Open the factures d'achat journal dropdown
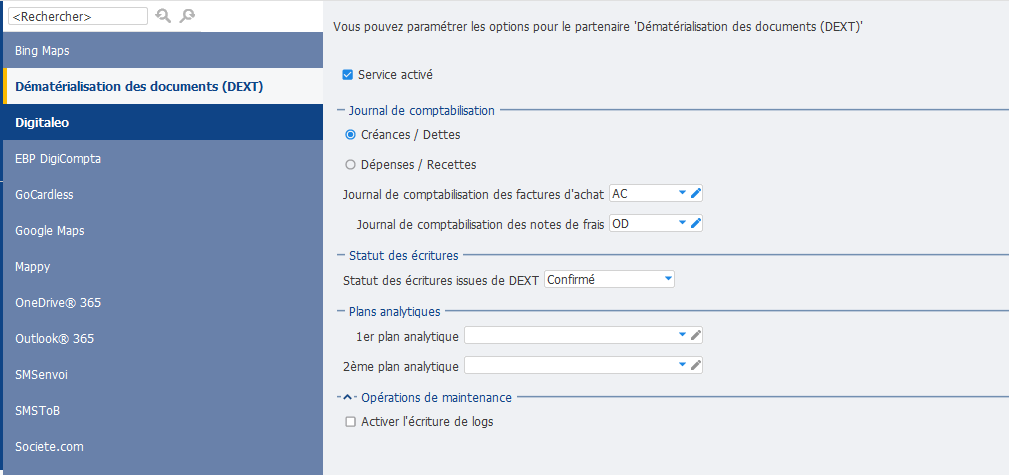The width and height of the screenshot is (1009, 475). (682, 193)
